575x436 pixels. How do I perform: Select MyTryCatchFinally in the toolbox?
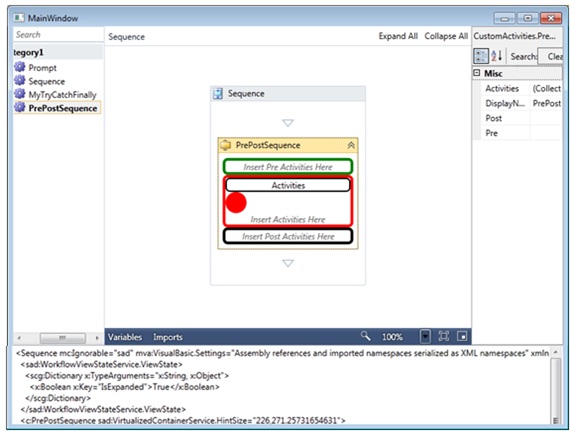62,95
